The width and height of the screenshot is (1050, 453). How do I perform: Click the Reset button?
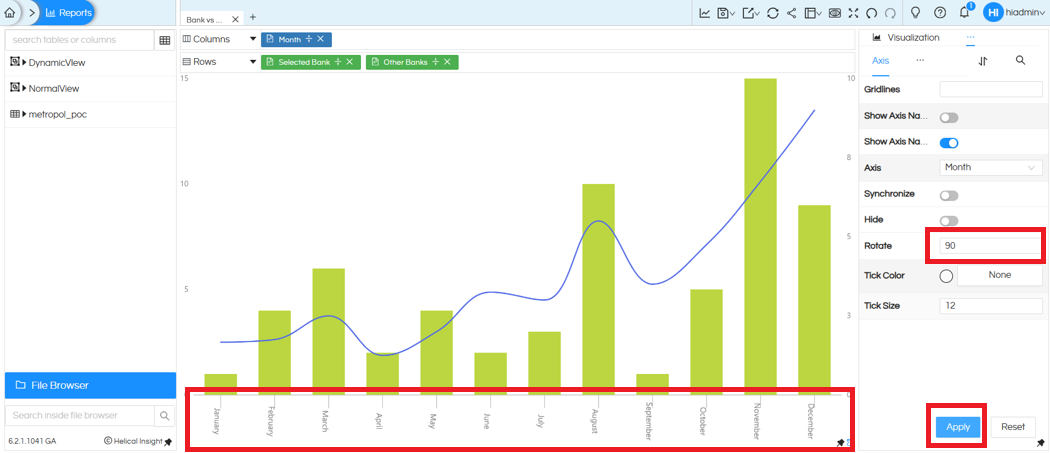pos(1013,427)
